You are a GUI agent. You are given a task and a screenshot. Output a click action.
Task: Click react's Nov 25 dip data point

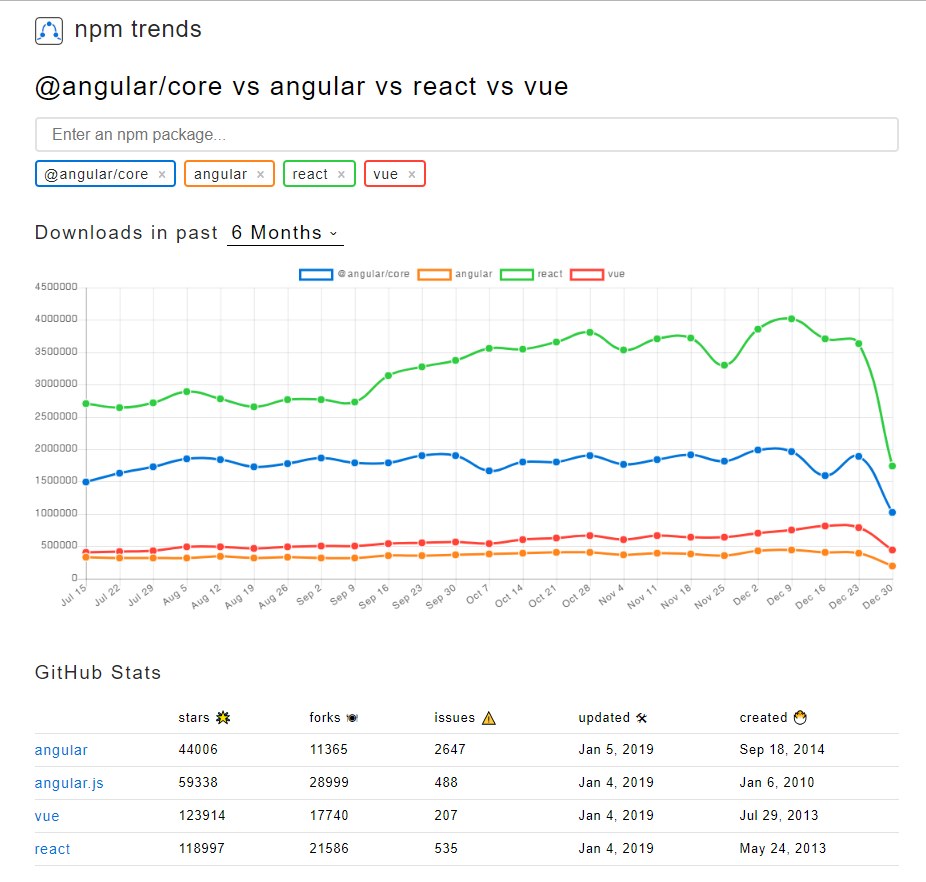tap(725, 366)
